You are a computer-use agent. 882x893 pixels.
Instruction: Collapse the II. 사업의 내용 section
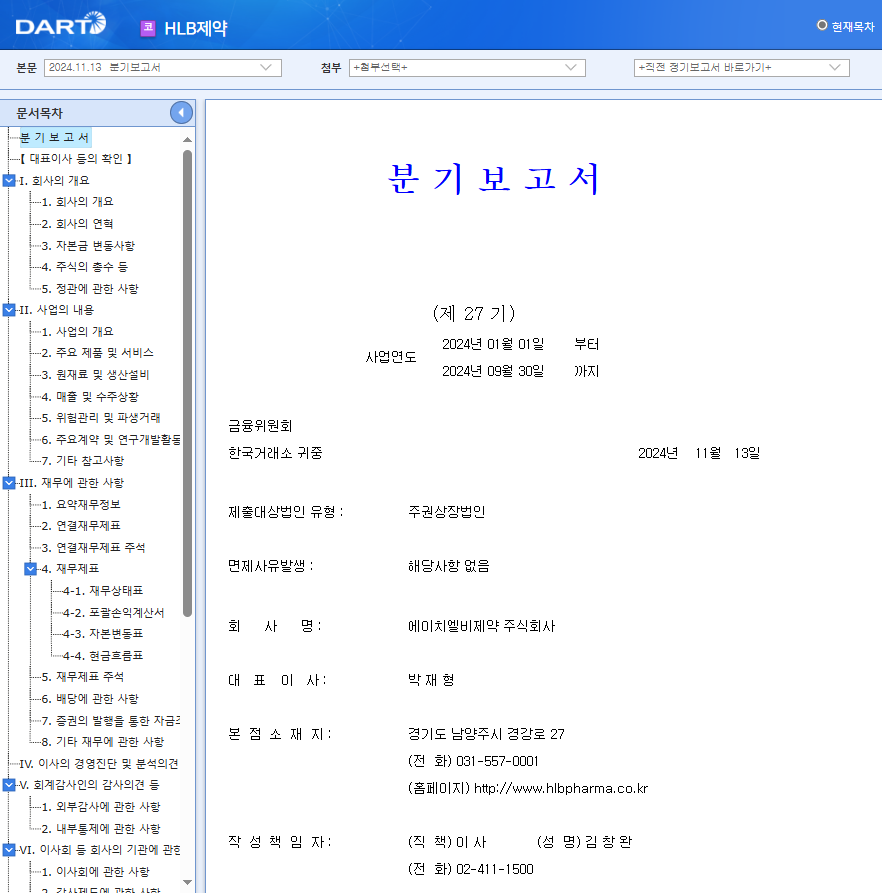10,309
